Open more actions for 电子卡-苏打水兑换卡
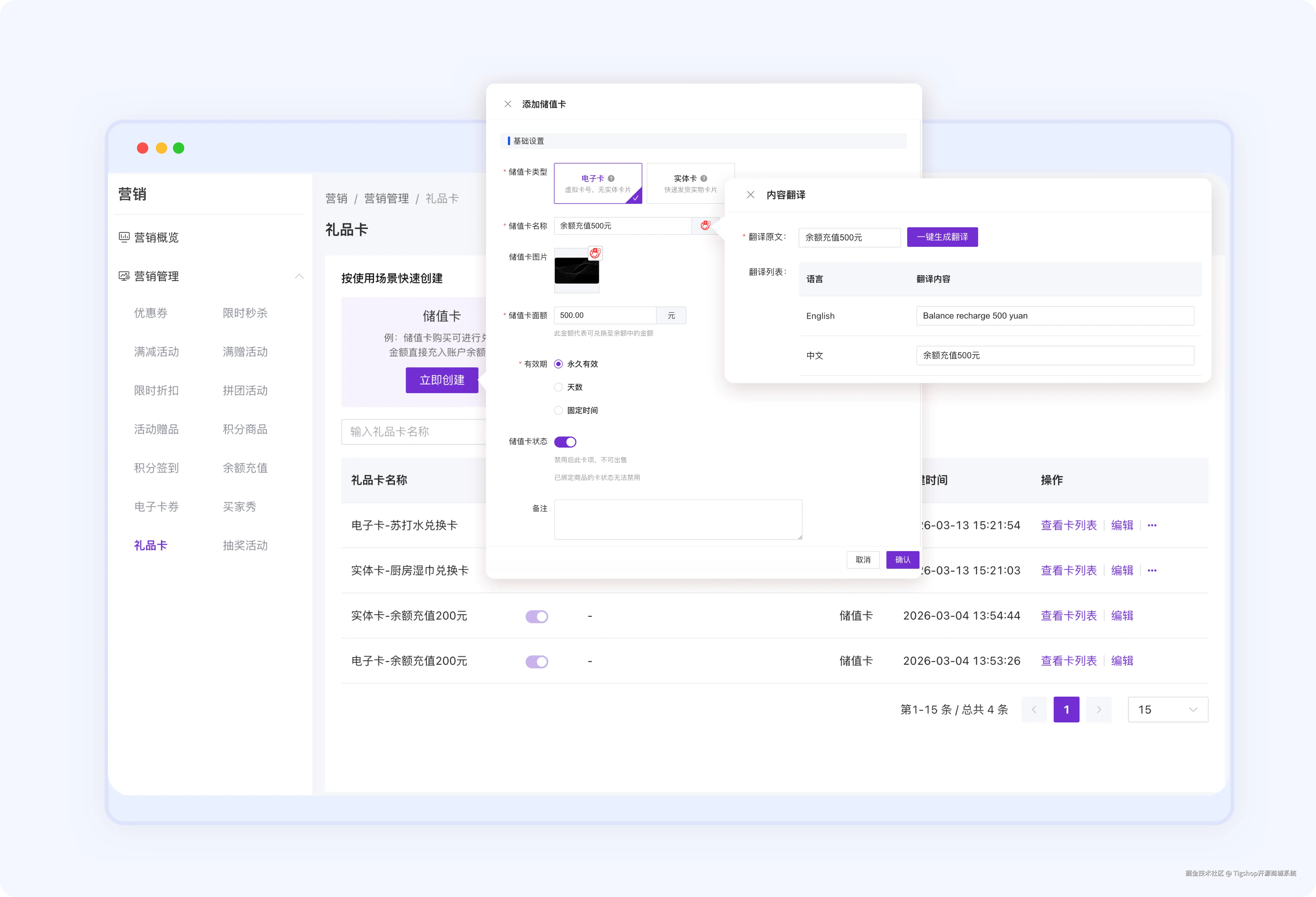Image resolution: width=1316 pixels, height=897 pixels. point(1152,525)
